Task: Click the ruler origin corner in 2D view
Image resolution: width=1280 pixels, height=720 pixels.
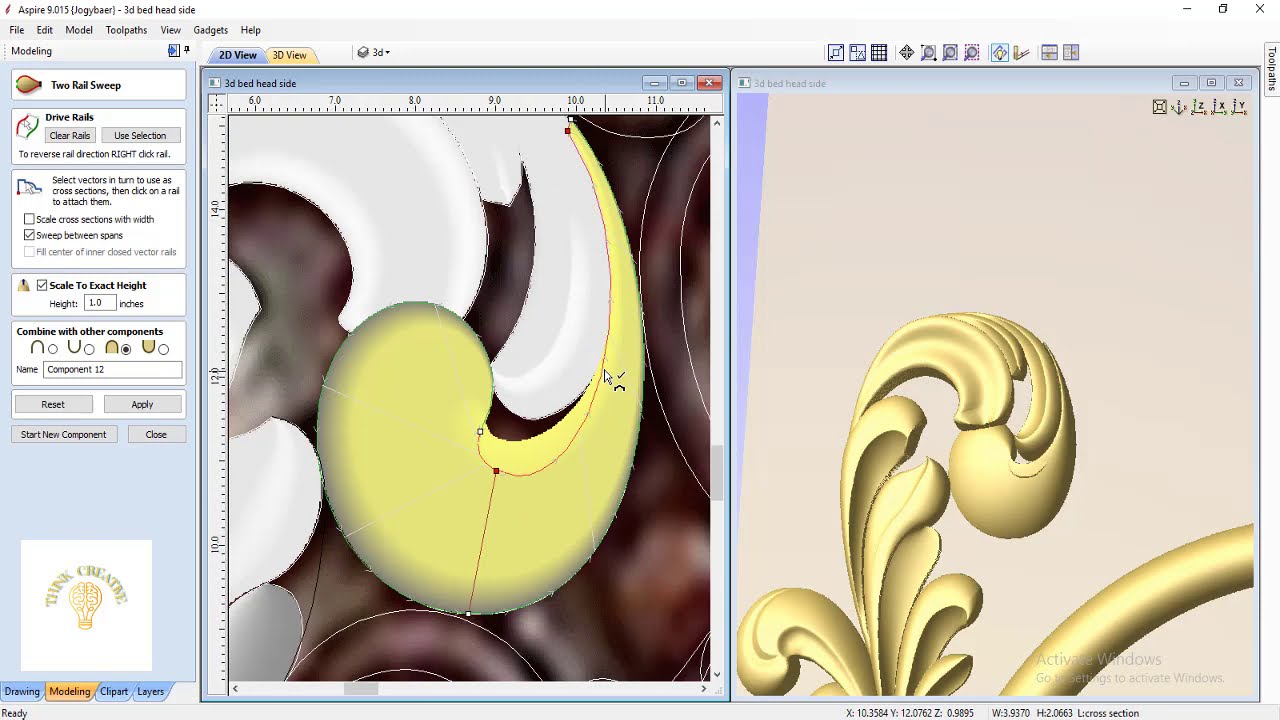Action: [217, 102]
